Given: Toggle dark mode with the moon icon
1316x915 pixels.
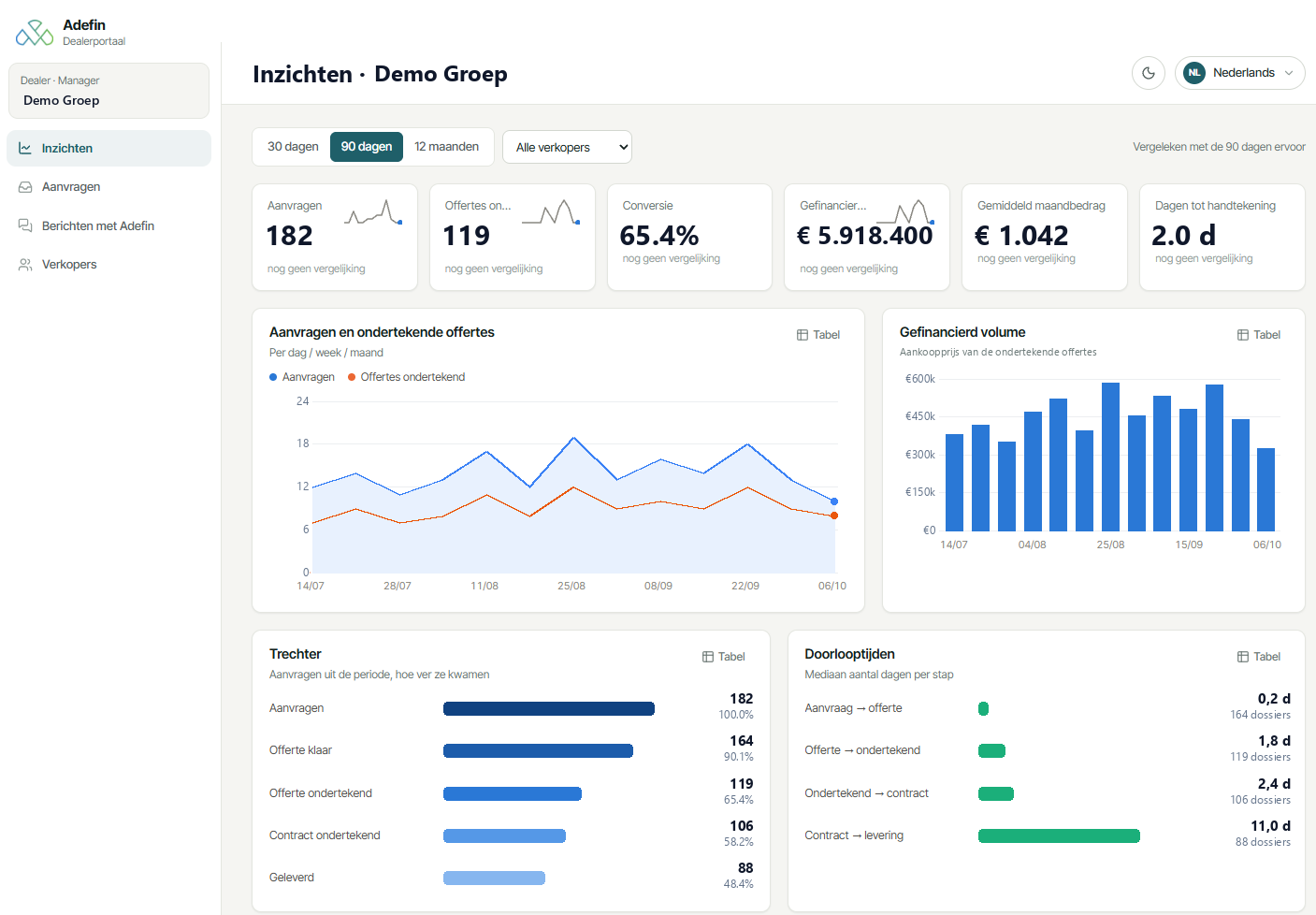Looking at the screenshot, I should click(1149, 73).
